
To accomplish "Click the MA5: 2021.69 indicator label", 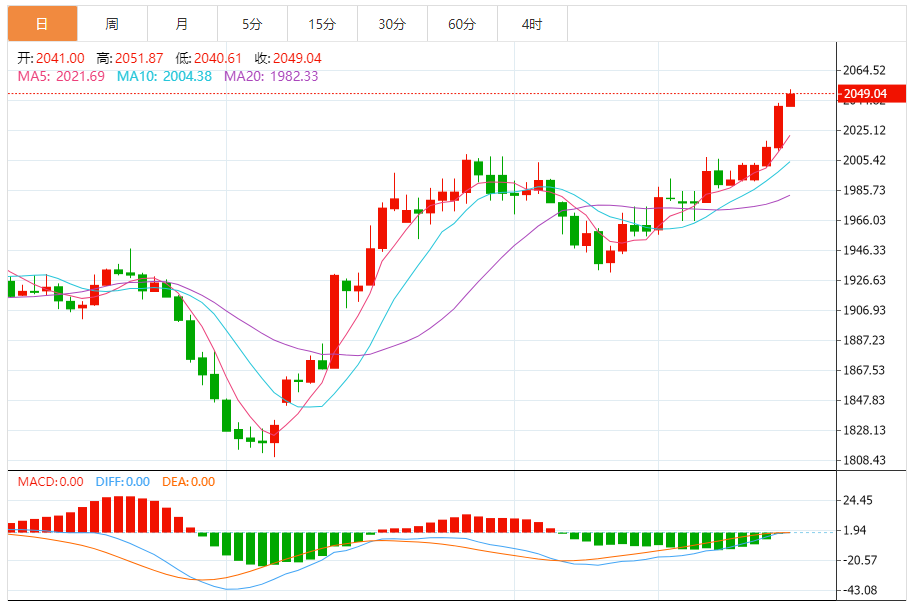I will [x=61, y=76].
